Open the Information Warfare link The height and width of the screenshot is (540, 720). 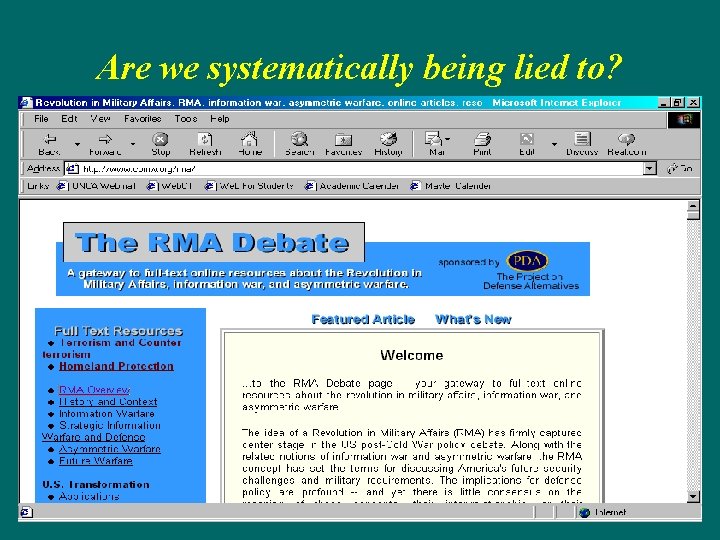tap(107, 414)
